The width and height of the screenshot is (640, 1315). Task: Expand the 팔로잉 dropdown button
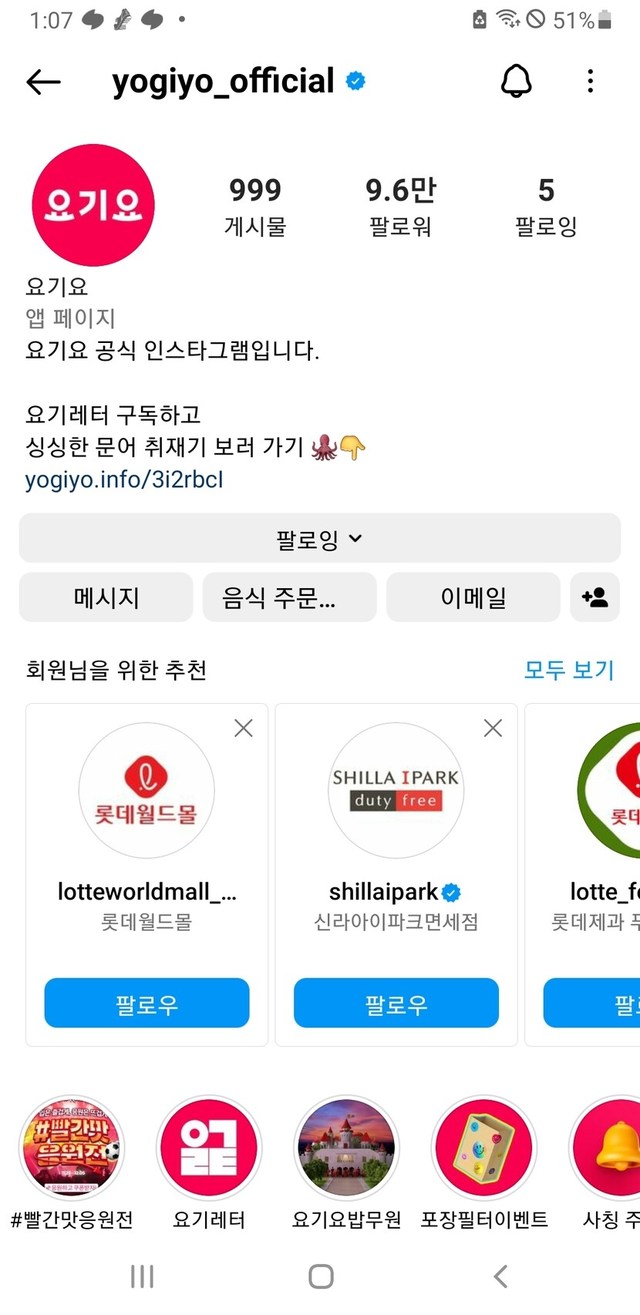320,540
